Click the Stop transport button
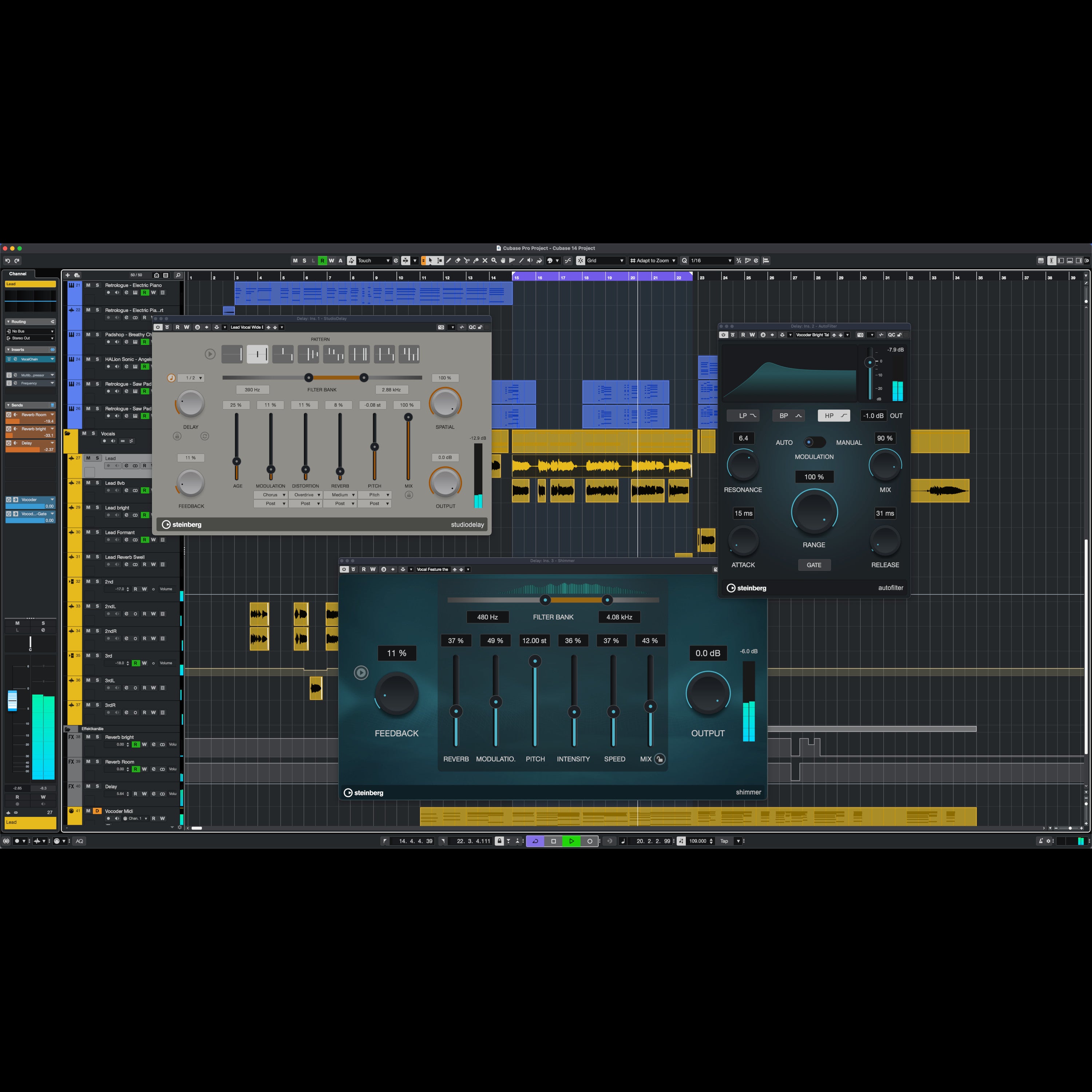 click(x=553, y=841)
